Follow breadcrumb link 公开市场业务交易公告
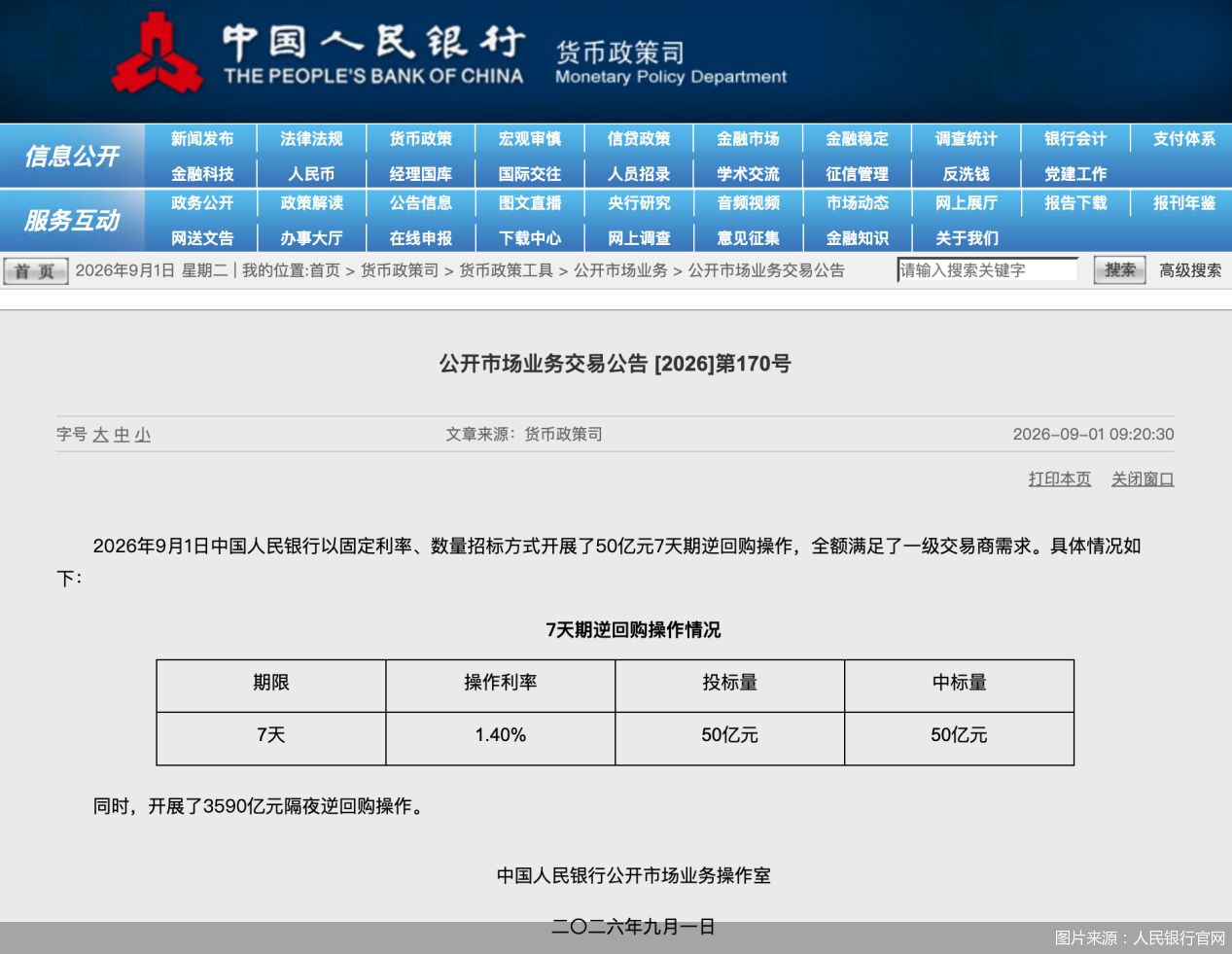The image size is (1232, 954). pyautogui.click(x=766, y=271)
